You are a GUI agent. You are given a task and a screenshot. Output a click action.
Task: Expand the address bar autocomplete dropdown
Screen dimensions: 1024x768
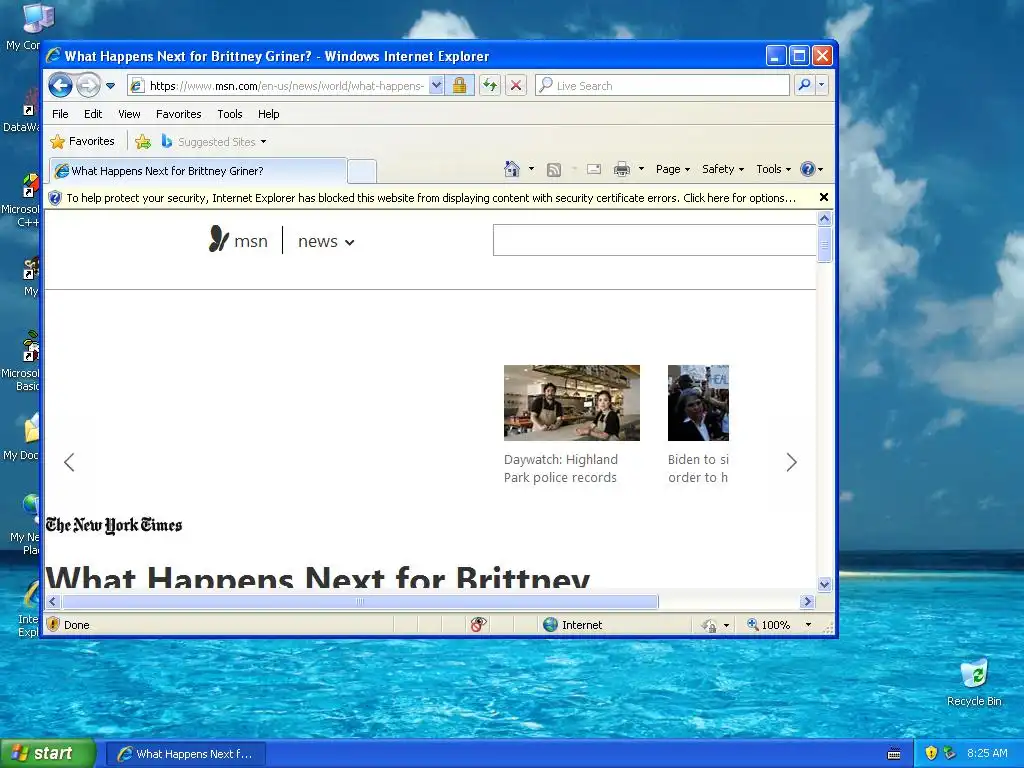(436, 86)
